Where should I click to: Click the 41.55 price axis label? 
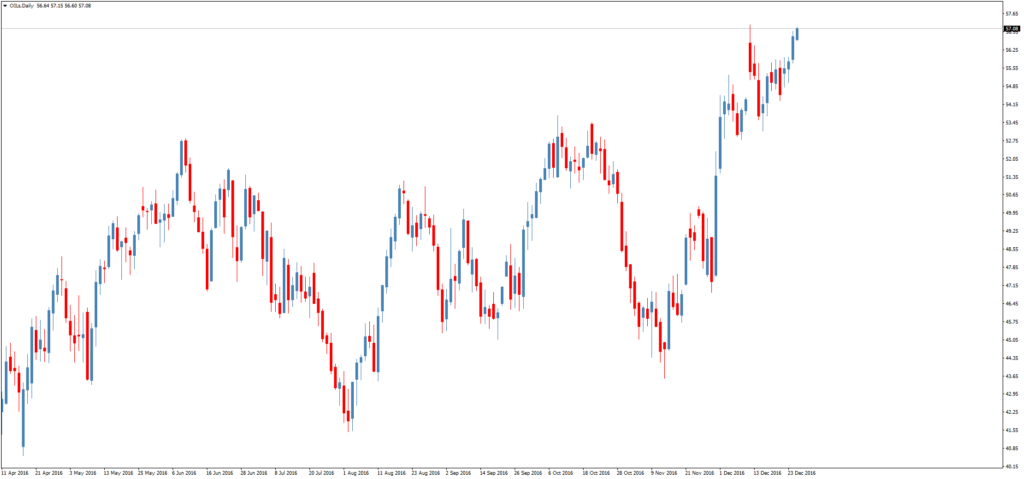[x=1012, y=431]
